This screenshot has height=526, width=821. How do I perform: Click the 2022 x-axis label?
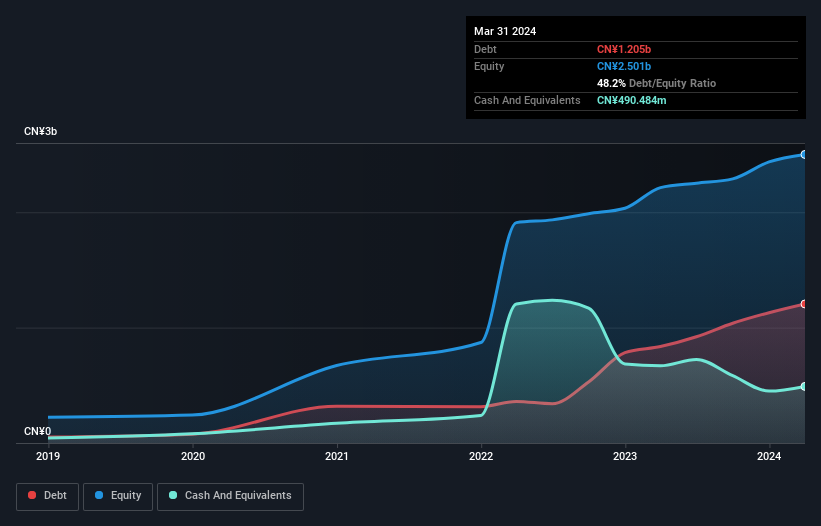click(x=481, y=456)
